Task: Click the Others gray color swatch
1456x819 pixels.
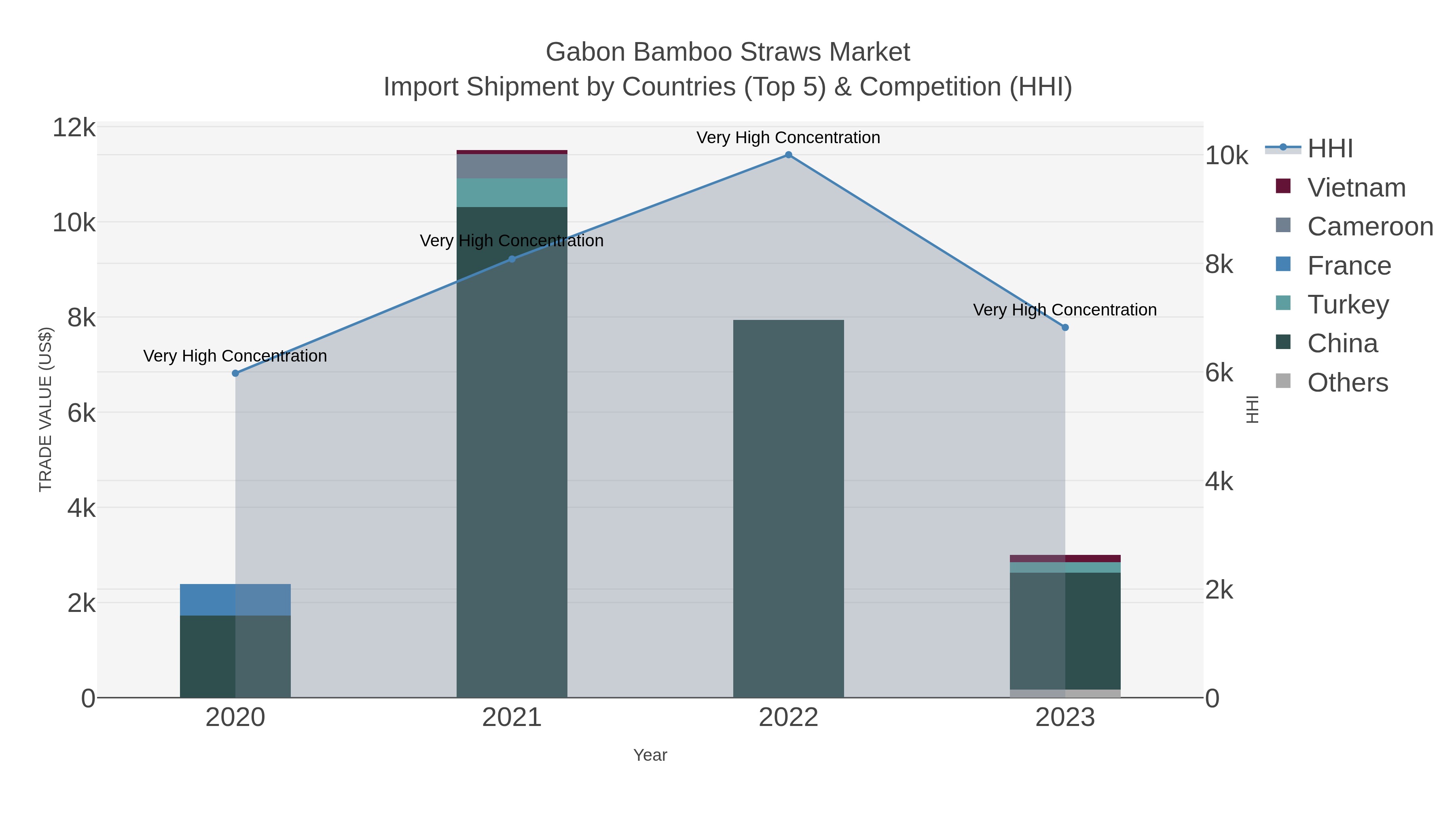Action: 1283,381
